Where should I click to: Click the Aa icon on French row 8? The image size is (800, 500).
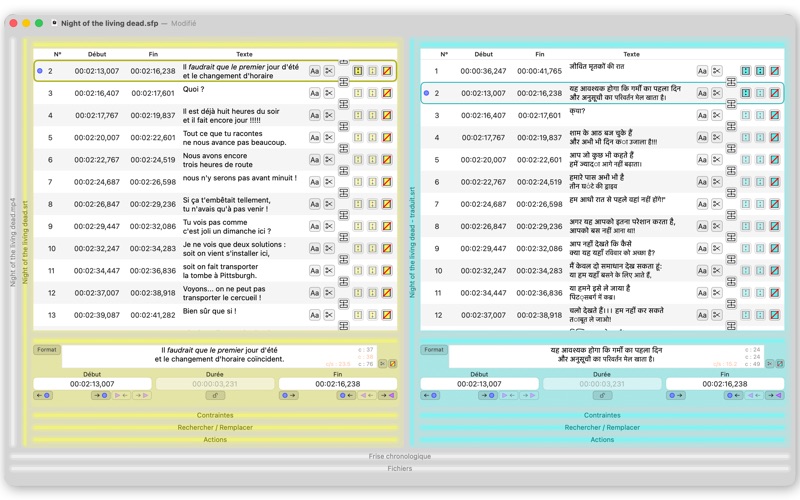click(315, 204)
